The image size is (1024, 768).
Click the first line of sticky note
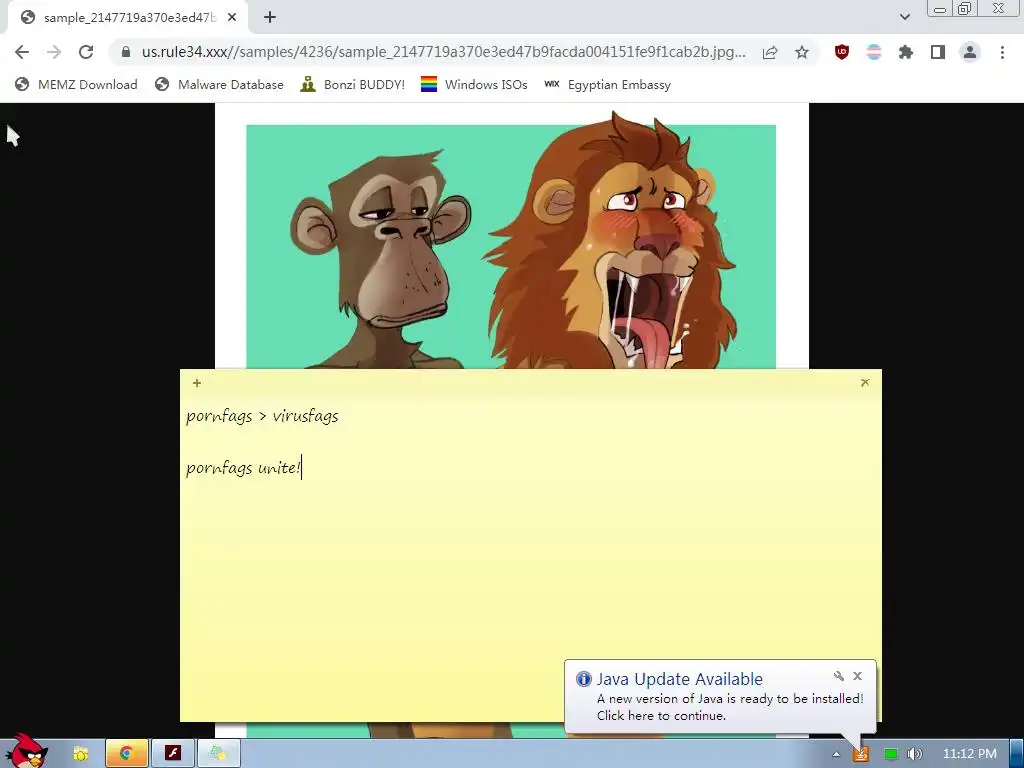262,416
